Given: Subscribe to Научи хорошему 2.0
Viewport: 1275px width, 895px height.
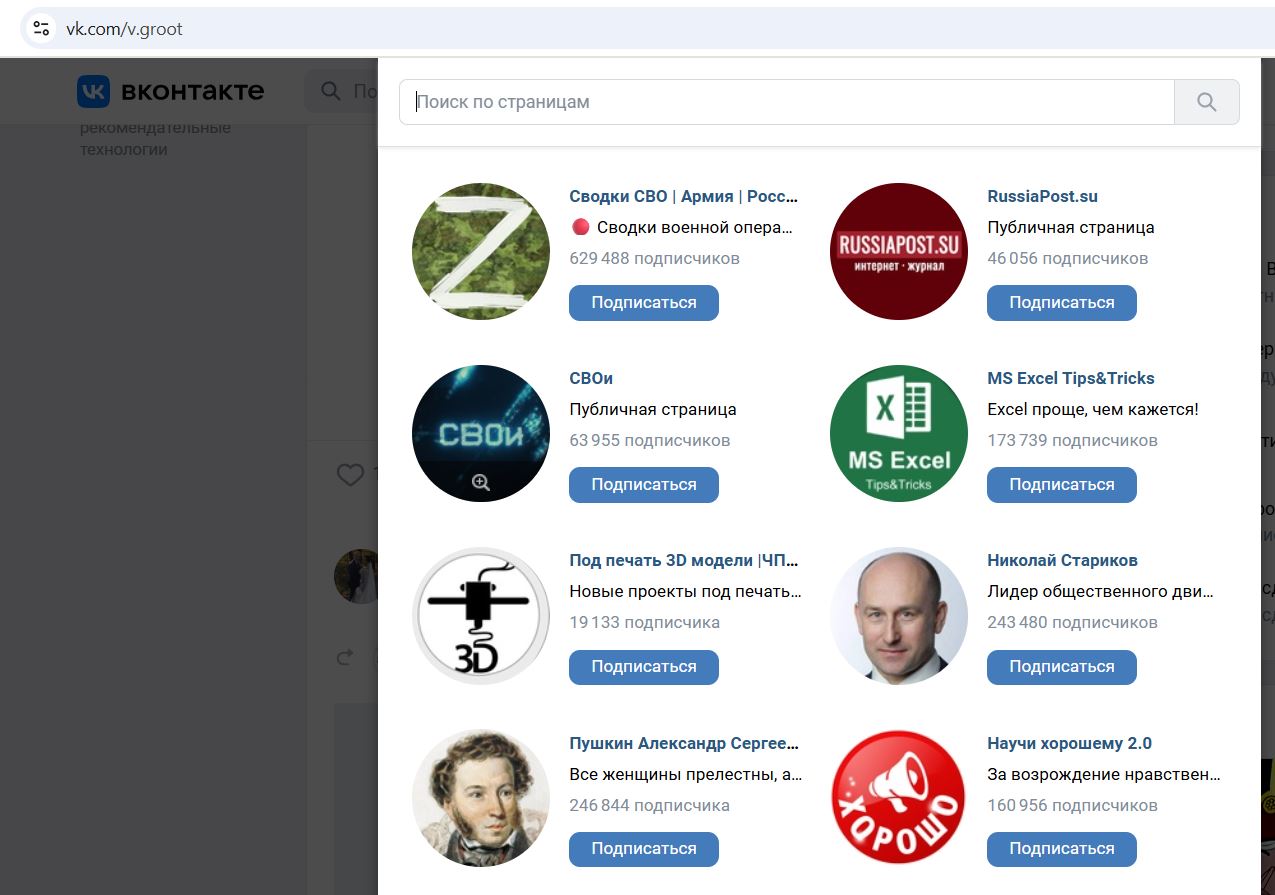Looking at the screenshot, I should pos(1062,848).
